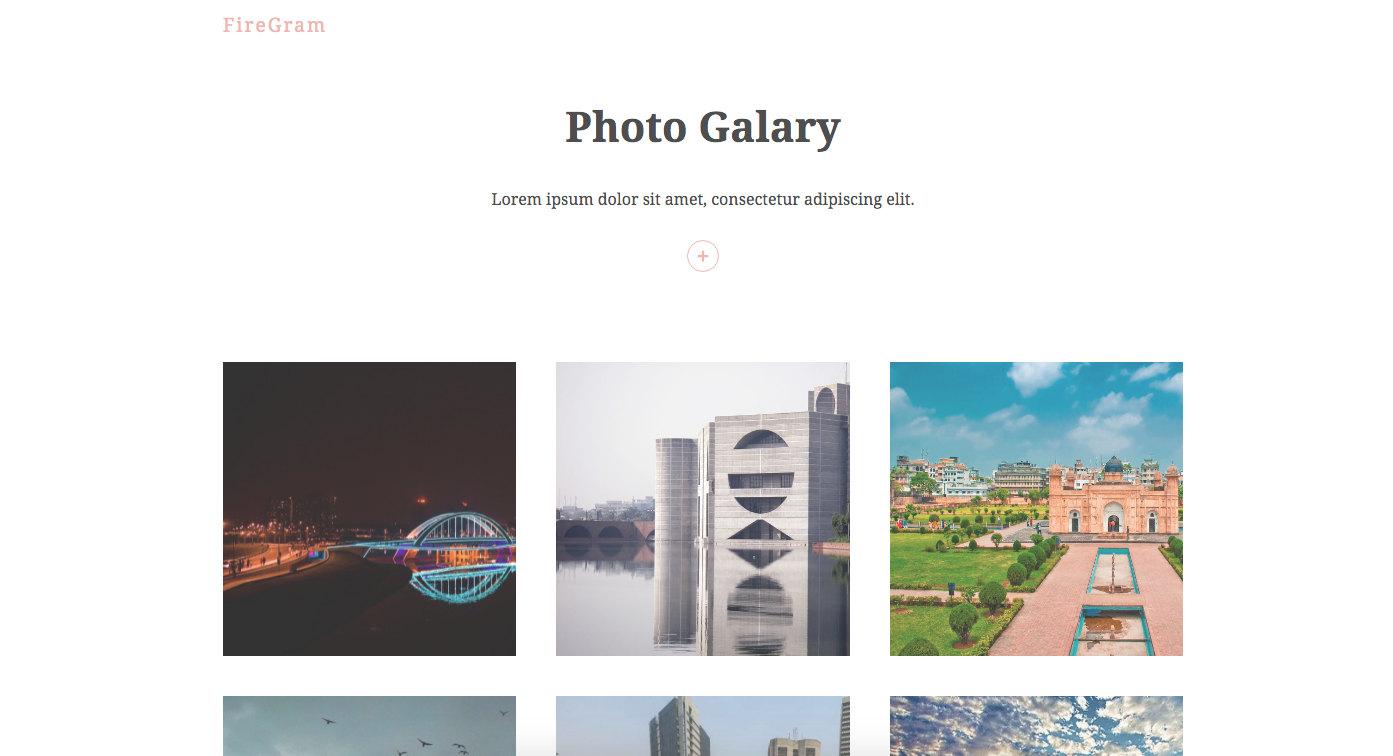The width and height of the screenshot is (1393, 756).
Task: Open the pink fort garden photo
Action: pyautogui.click(x=1036, y=509)
